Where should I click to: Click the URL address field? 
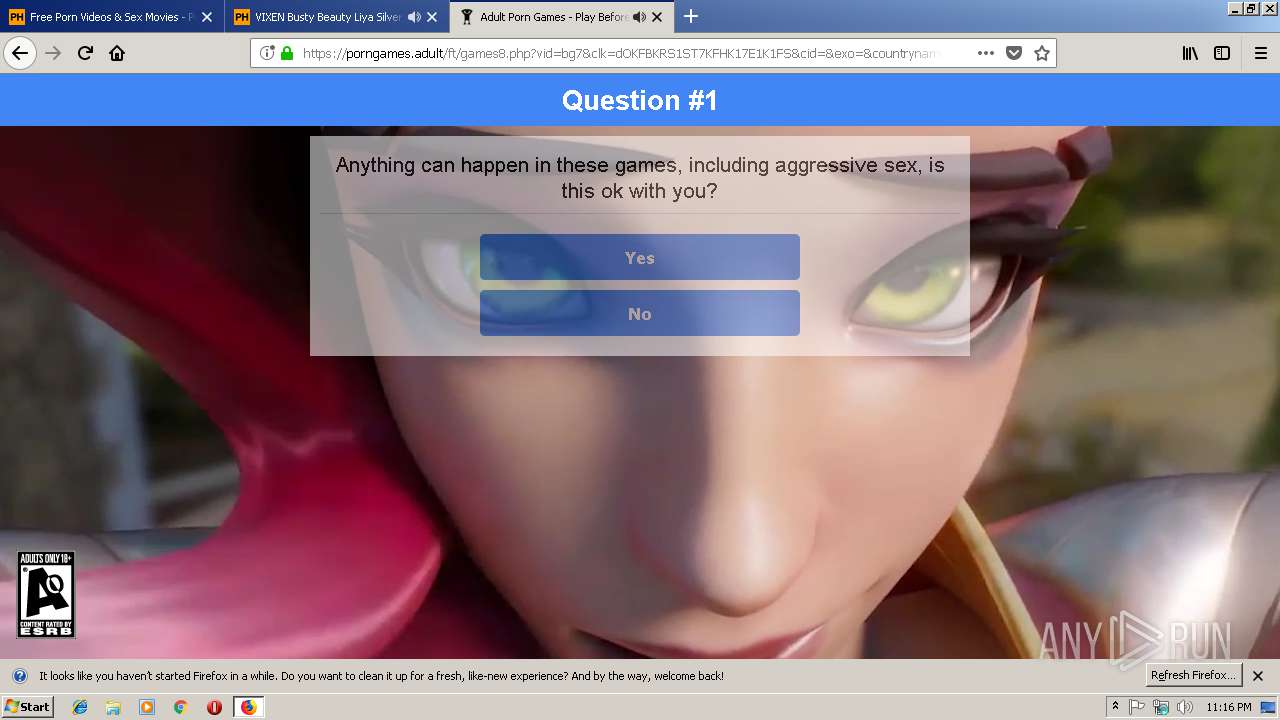coord(620,53)
